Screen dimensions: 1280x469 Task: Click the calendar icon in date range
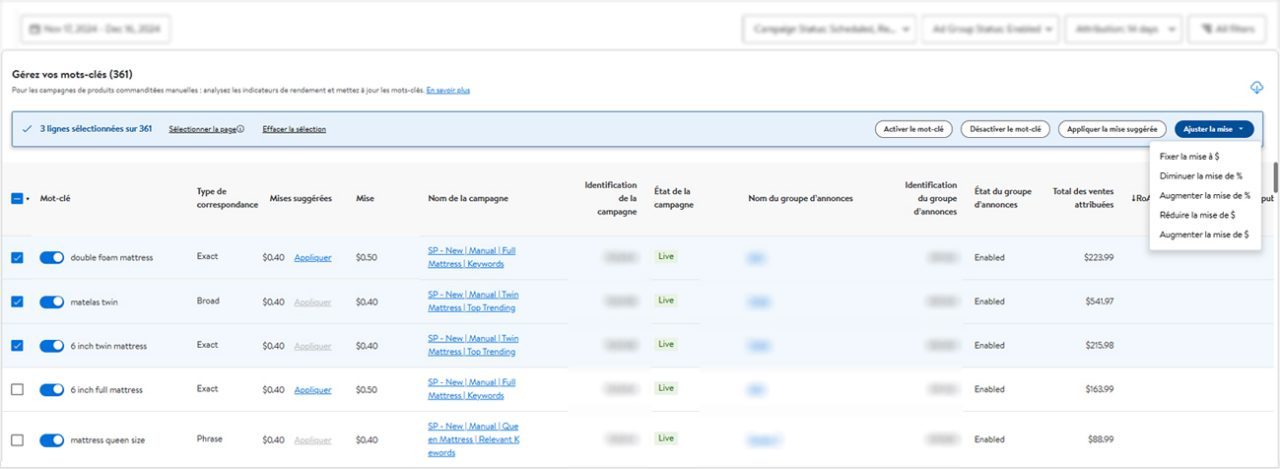pyautogui.click(x=35, y=30)
